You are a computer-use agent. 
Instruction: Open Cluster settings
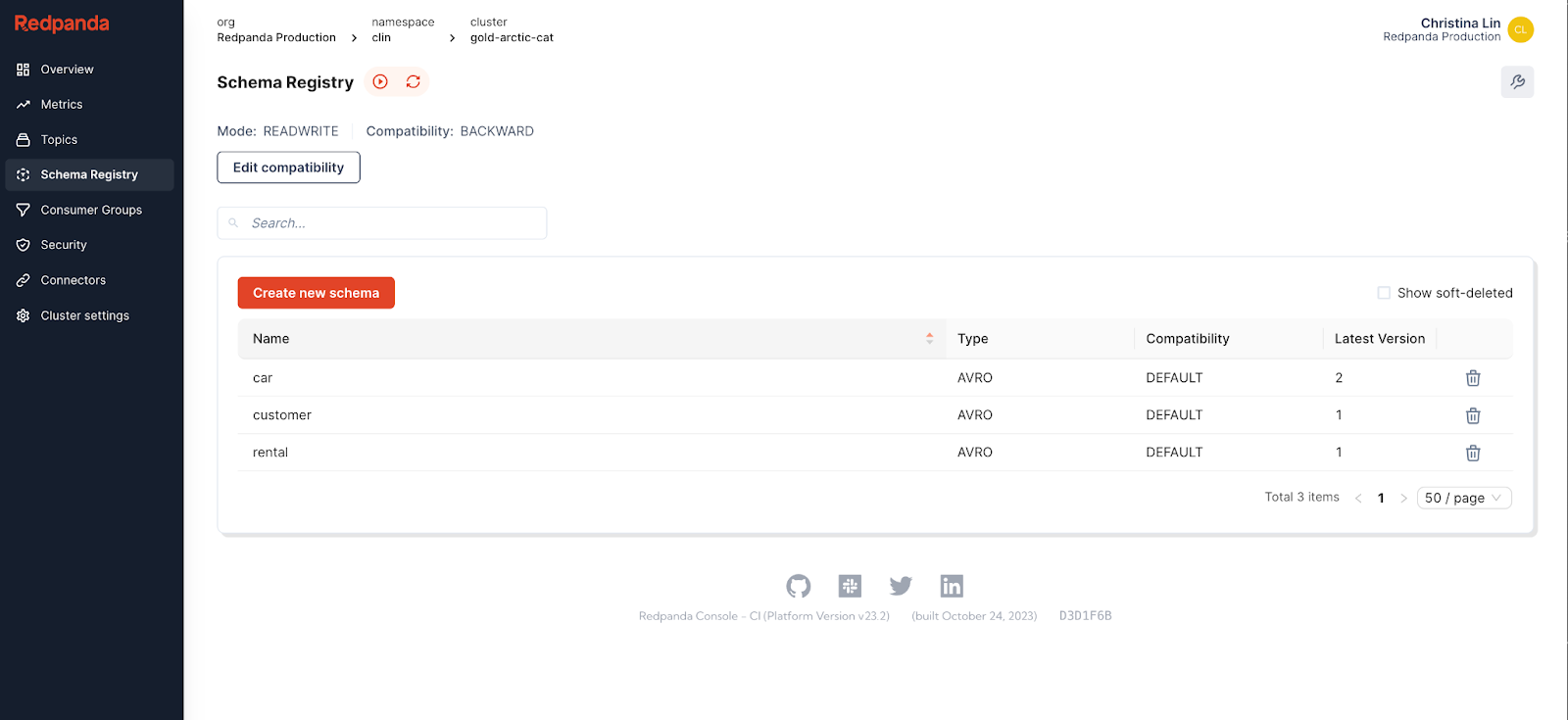[89, 315]
